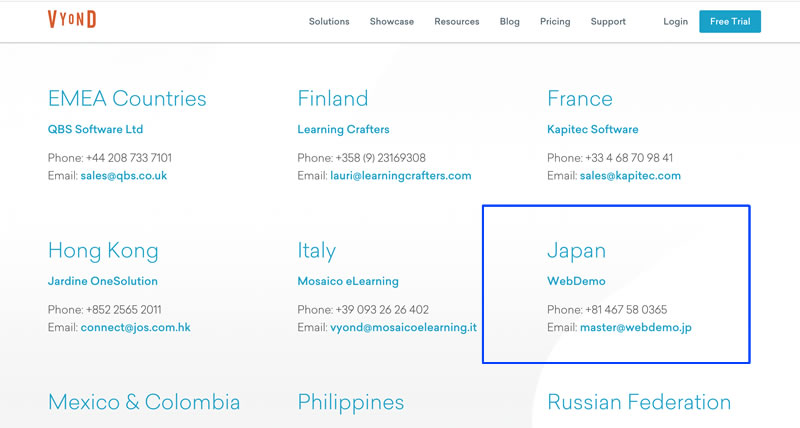The image size is (800, 428).
Task: Select the Mexico & Colombia heading
Action: pyautogui.click(x=144, y=402)
